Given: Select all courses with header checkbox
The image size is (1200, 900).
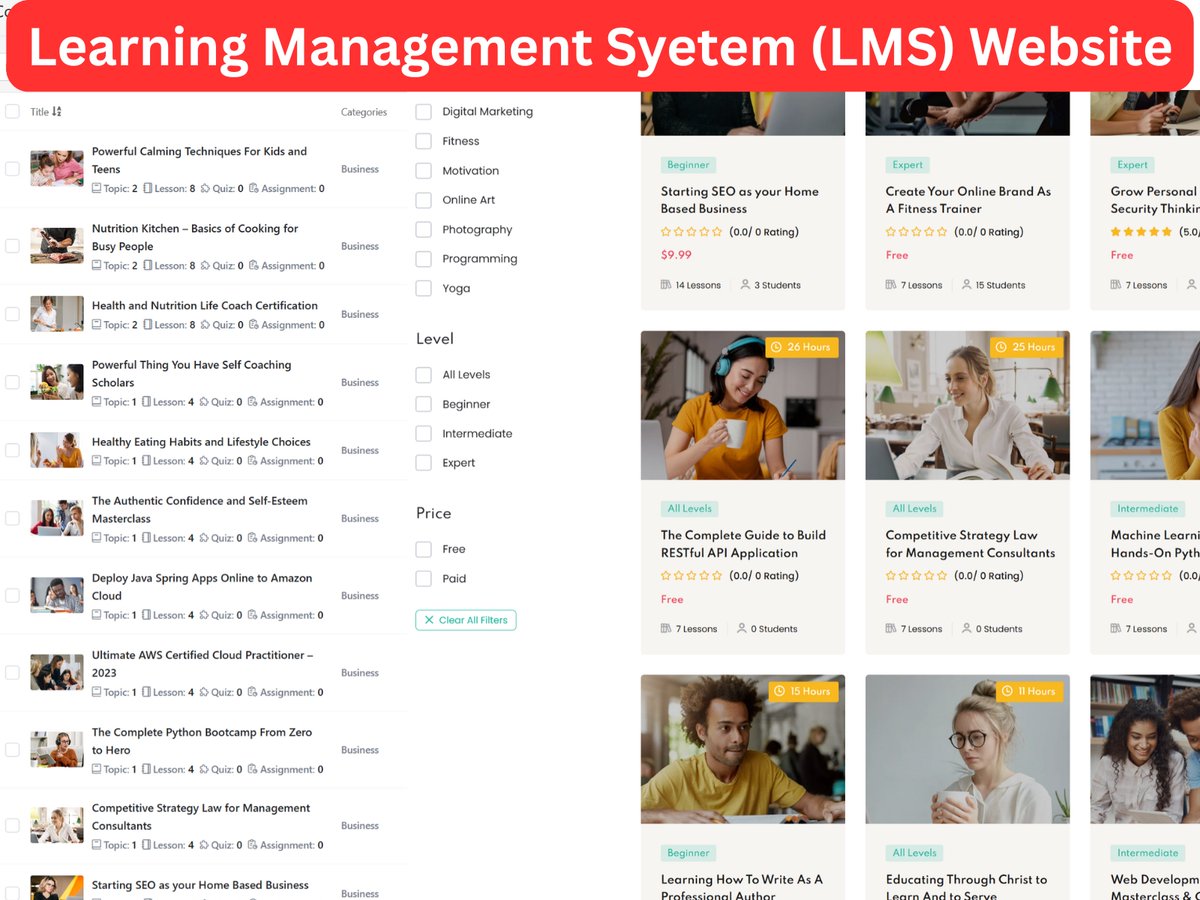Looking at the screenshot, I should pos(12,111).
